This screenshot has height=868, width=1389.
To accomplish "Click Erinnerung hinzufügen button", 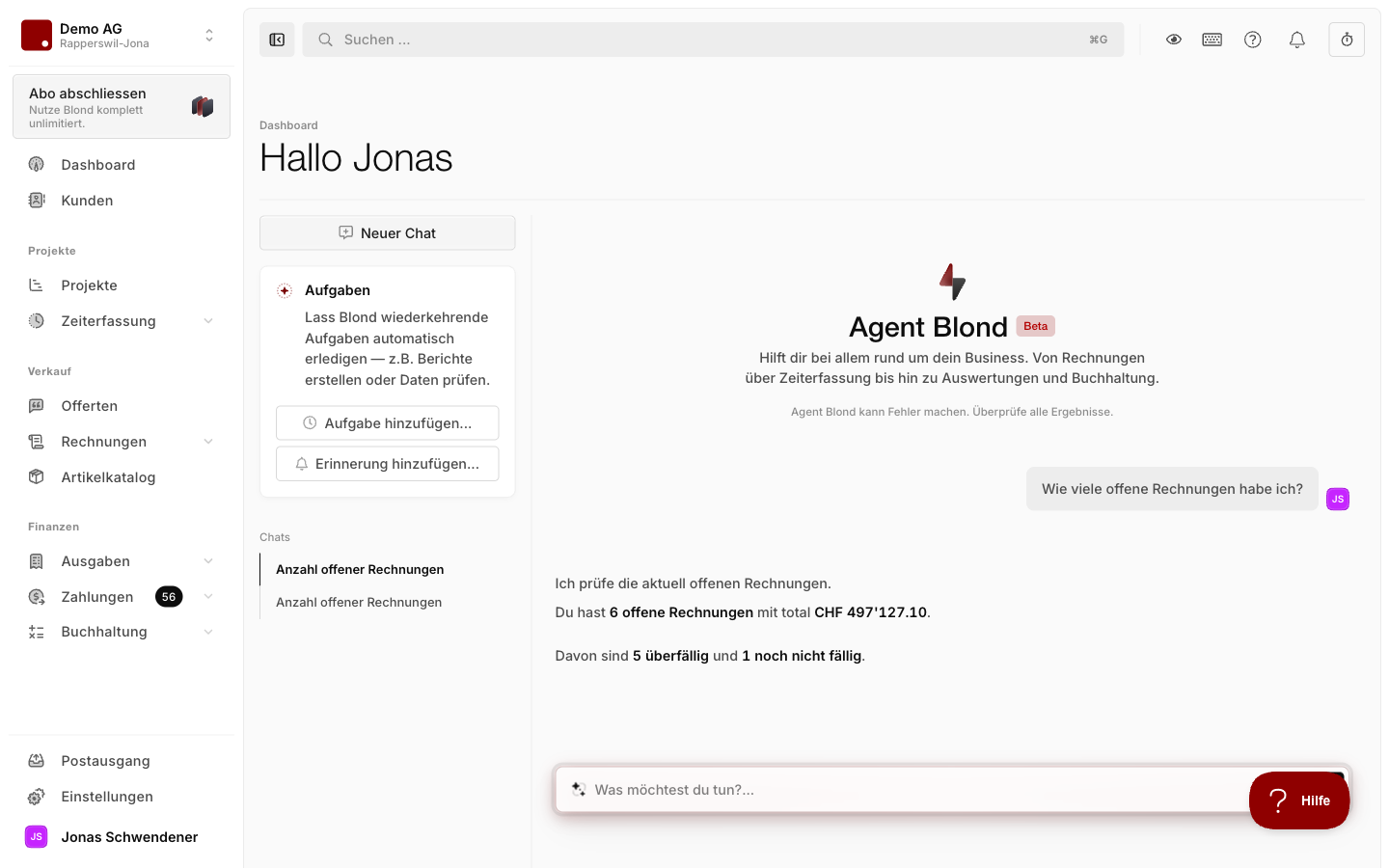I will (x=388, y=464).
